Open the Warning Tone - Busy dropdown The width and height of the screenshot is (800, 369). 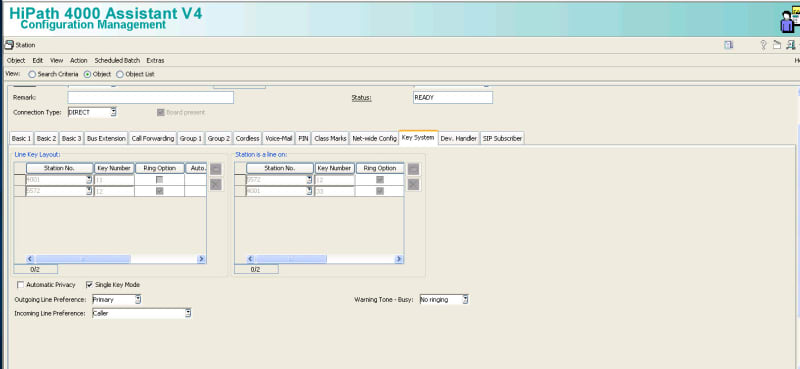pyautogui.click(x=465, y=300)
